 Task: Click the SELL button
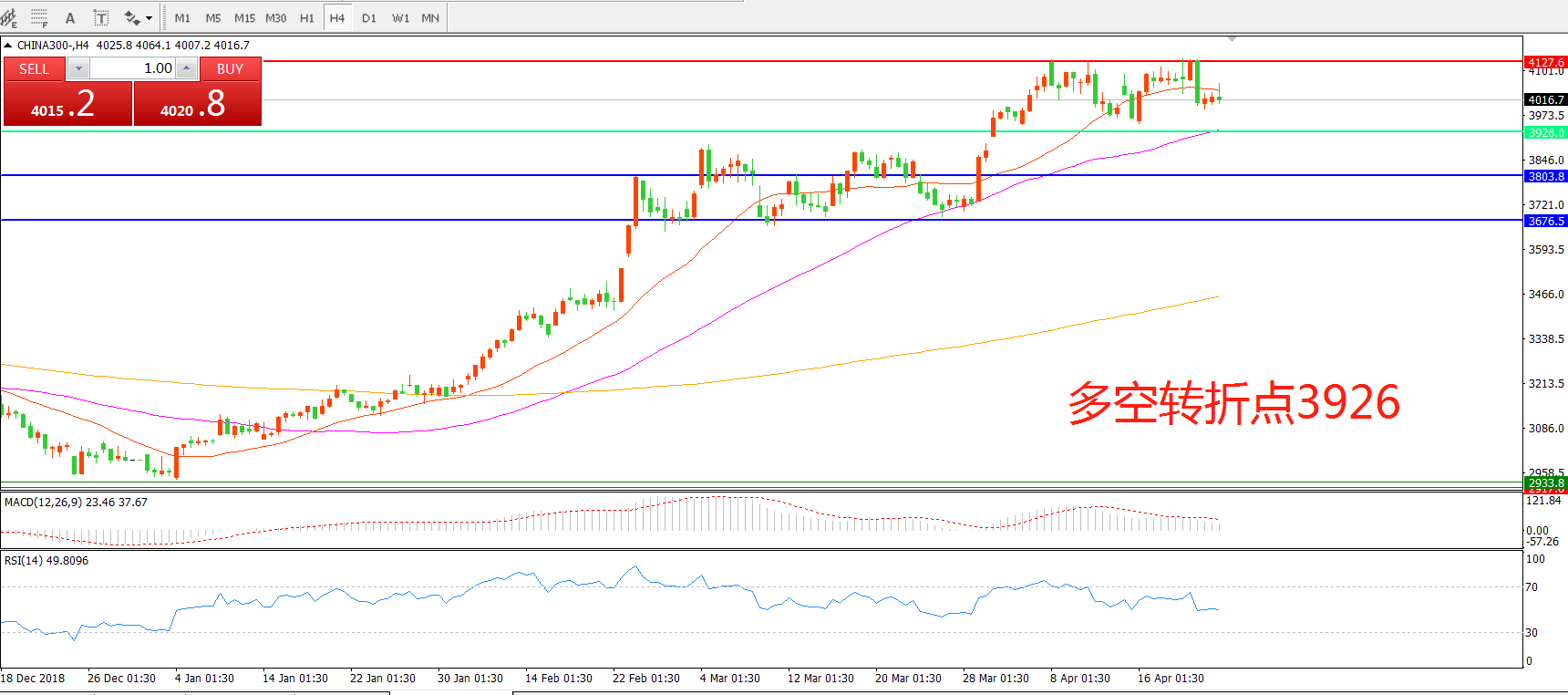(x=35, y=68)
